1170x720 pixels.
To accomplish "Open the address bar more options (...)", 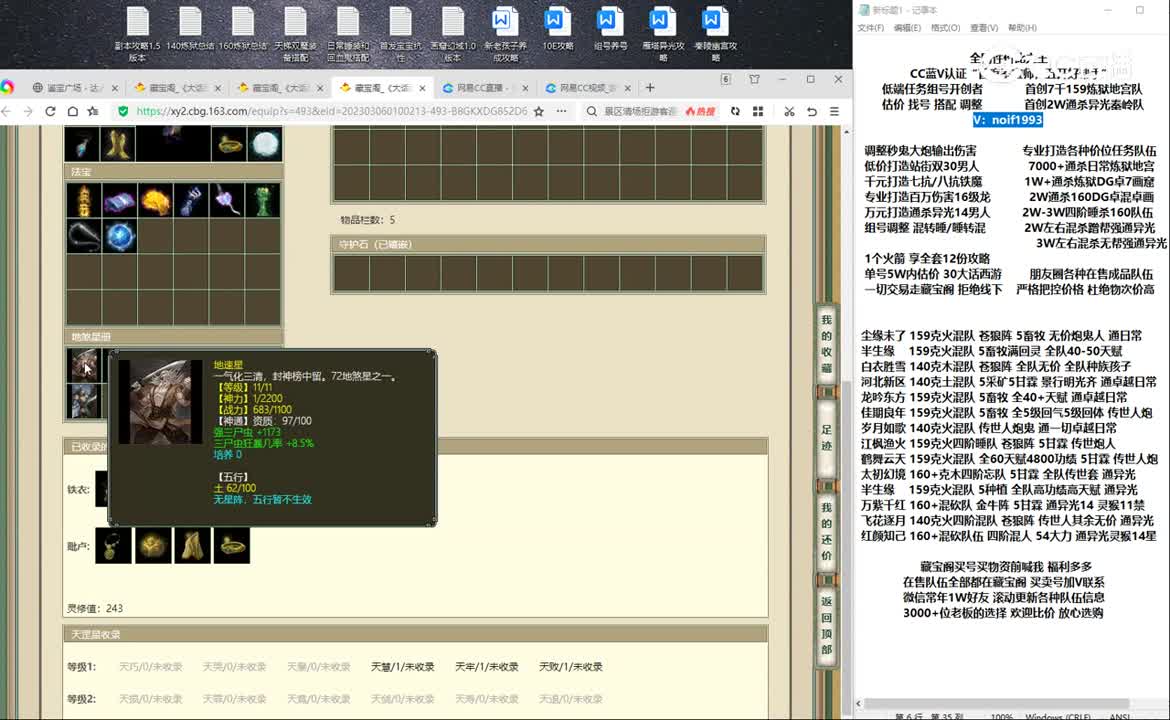I will (561, 111).
